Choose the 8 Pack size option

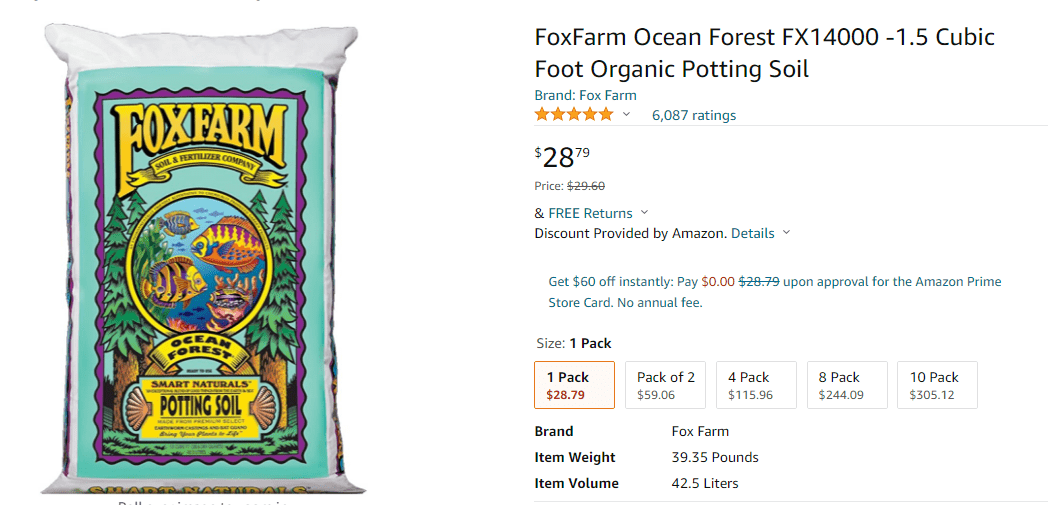pos(847,385)
